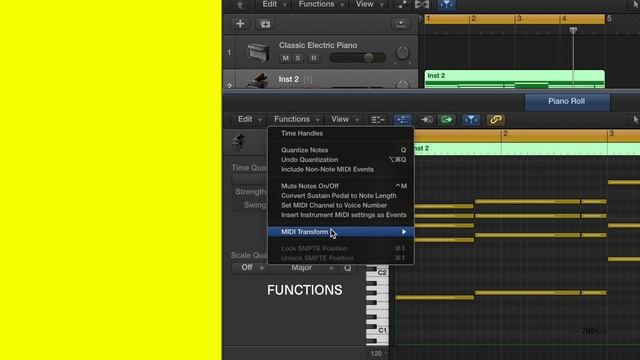The image size is (640, 360).
Task: Click the Classic Electric Piano instrument icon
Action: pos(258,53)
